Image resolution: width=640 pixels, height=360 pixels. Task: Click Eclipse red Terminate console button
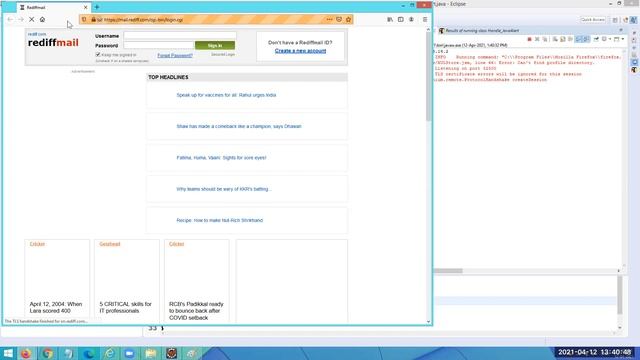coord(529,39)
